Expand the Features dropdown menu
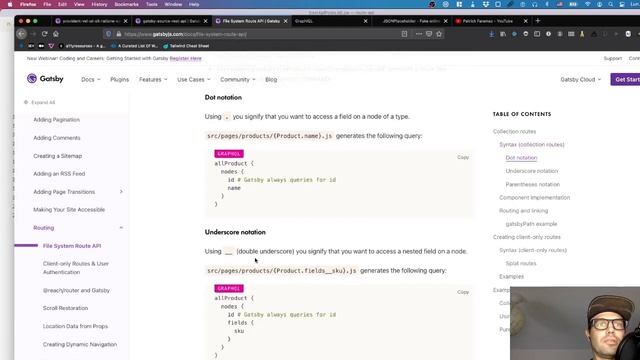 pos(153,79)
